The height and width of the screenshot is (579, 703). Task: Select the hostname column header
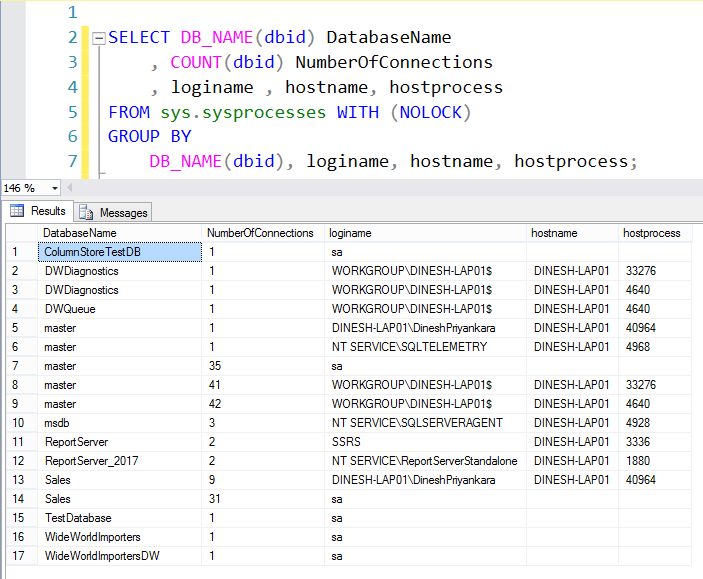(x=572, y=233)
